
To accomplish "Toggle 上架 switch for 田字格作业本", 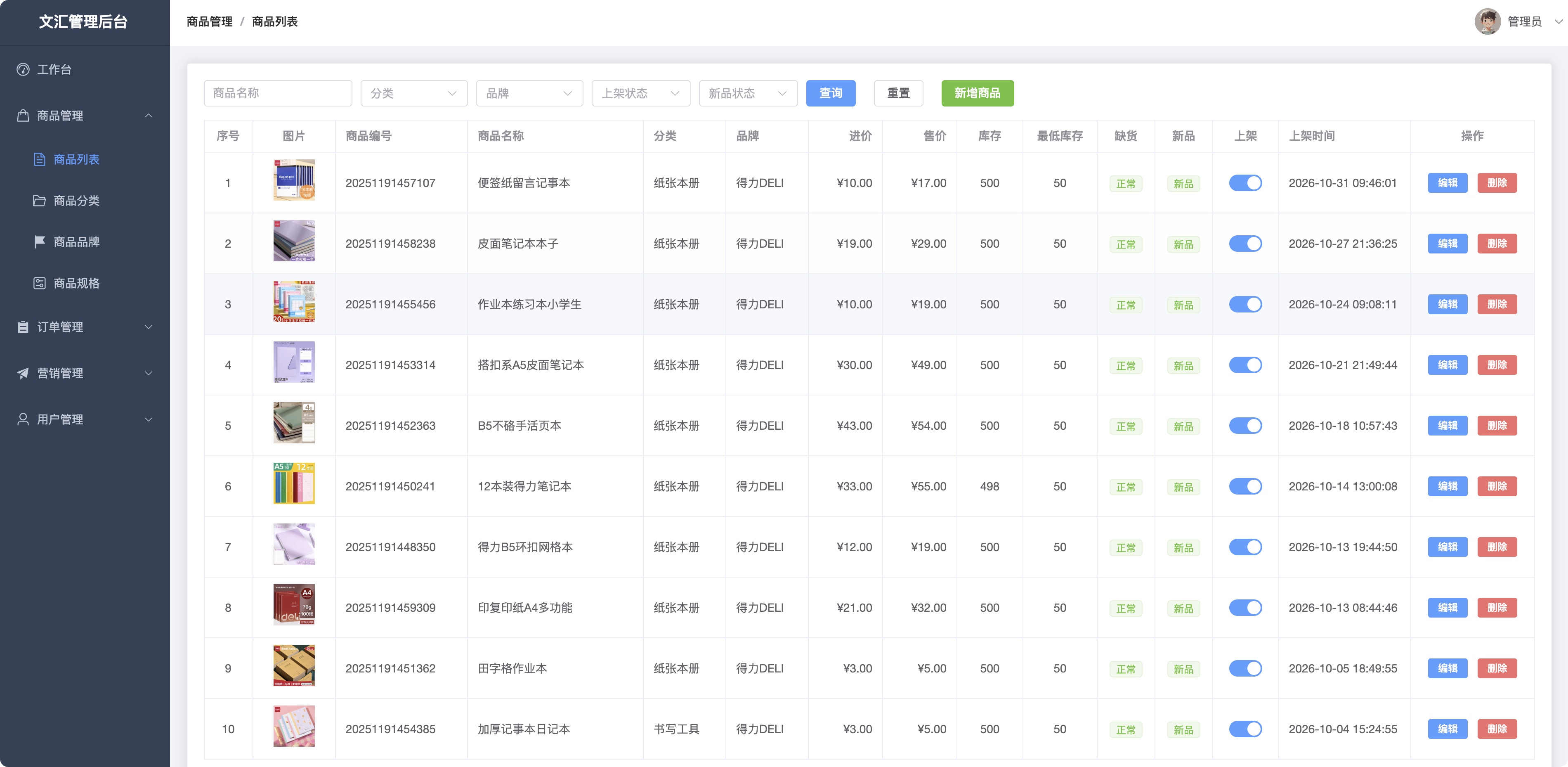I will 1245,668.
